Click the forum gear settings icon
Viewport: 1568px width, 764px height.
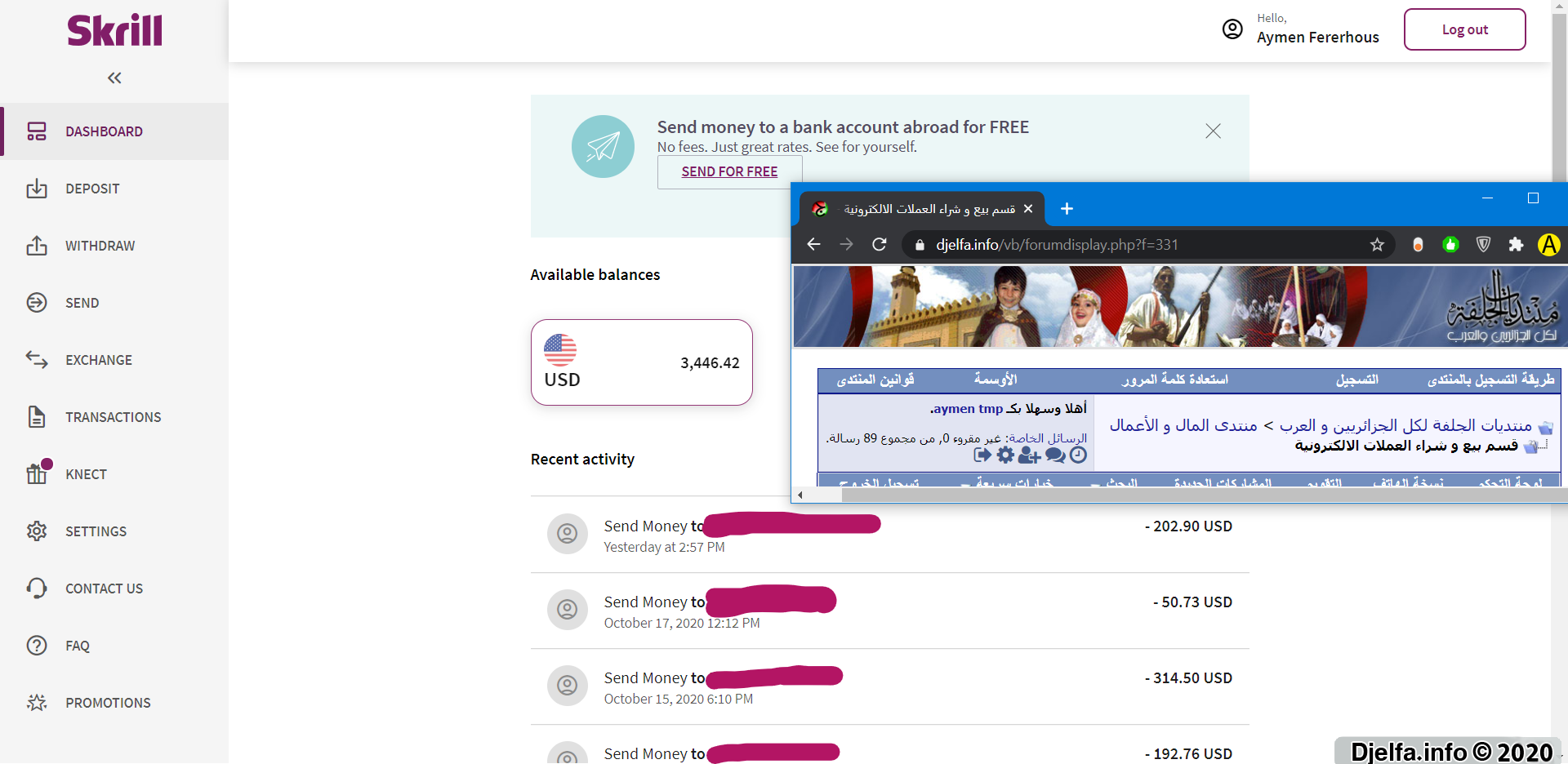coord(1005,455)
